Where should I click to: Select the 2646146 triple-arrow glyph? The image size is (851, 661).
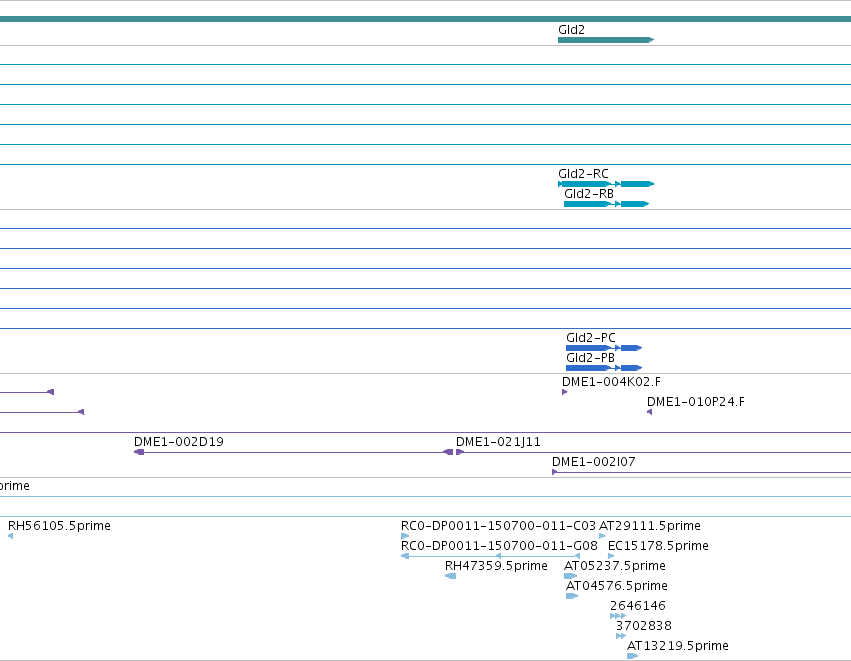(618, 616)
